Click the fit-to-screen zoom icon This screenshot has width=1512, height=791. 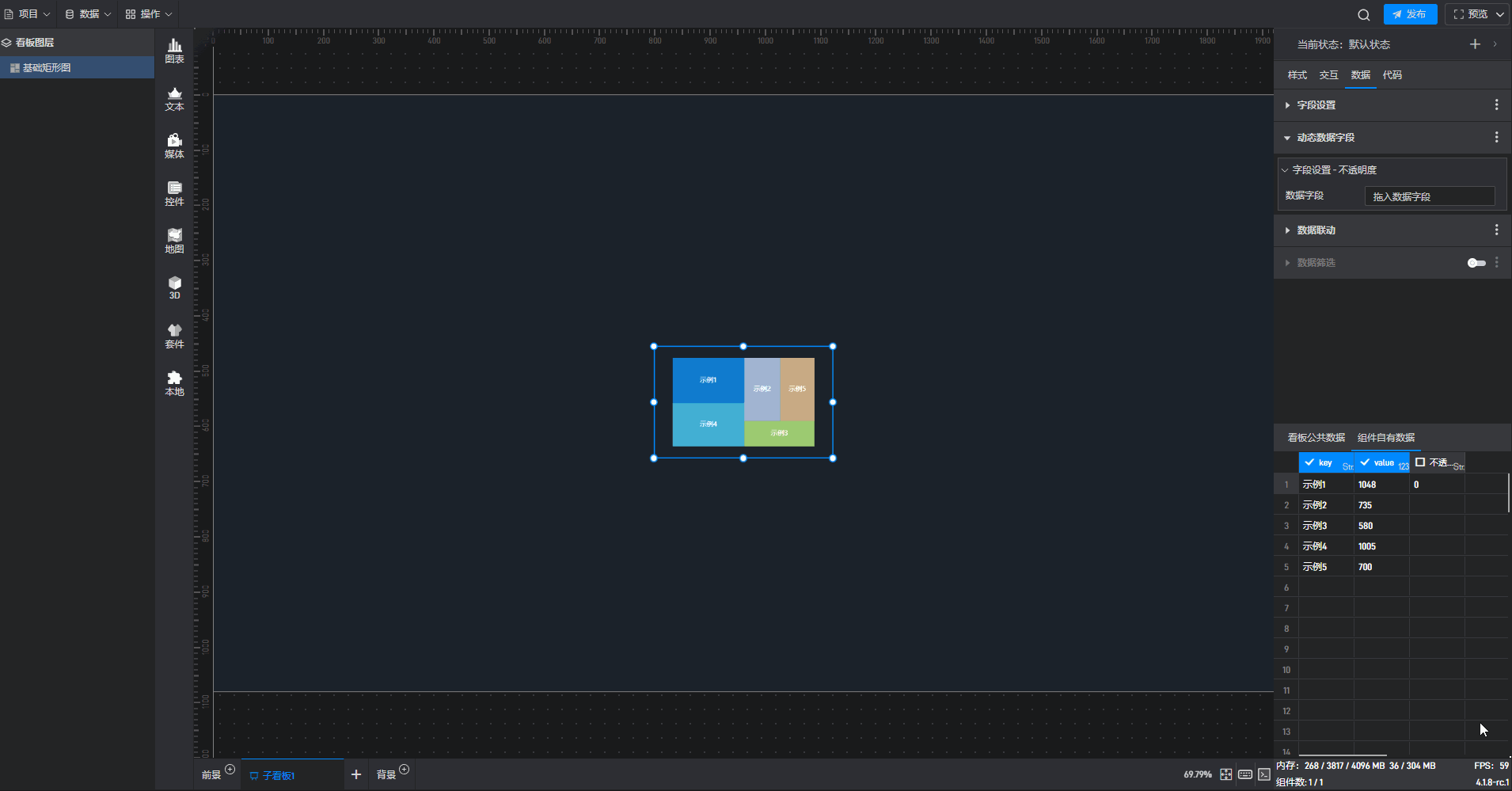click(1225, 774)
